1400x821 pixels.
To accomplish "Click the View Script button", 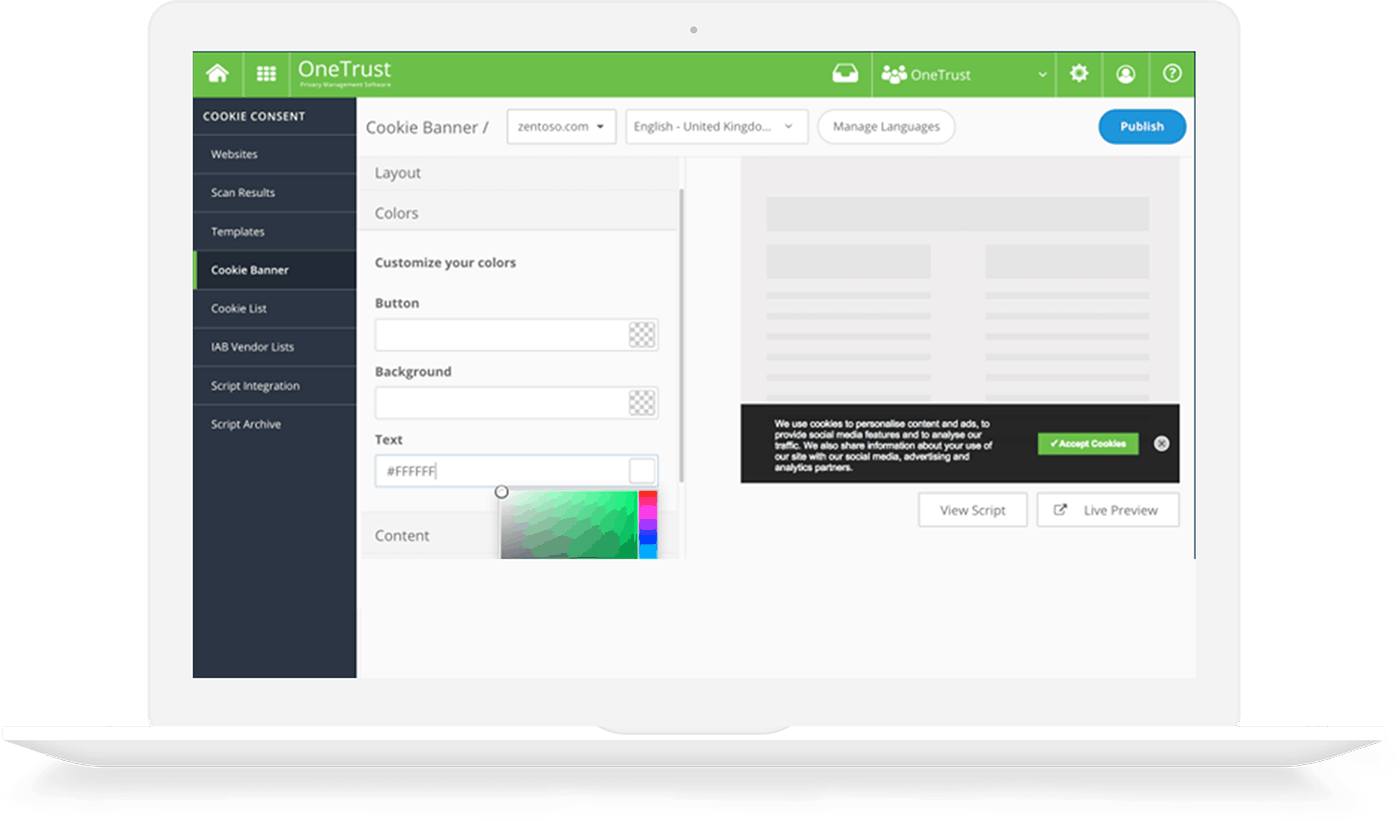I will (x=973, y=510).
